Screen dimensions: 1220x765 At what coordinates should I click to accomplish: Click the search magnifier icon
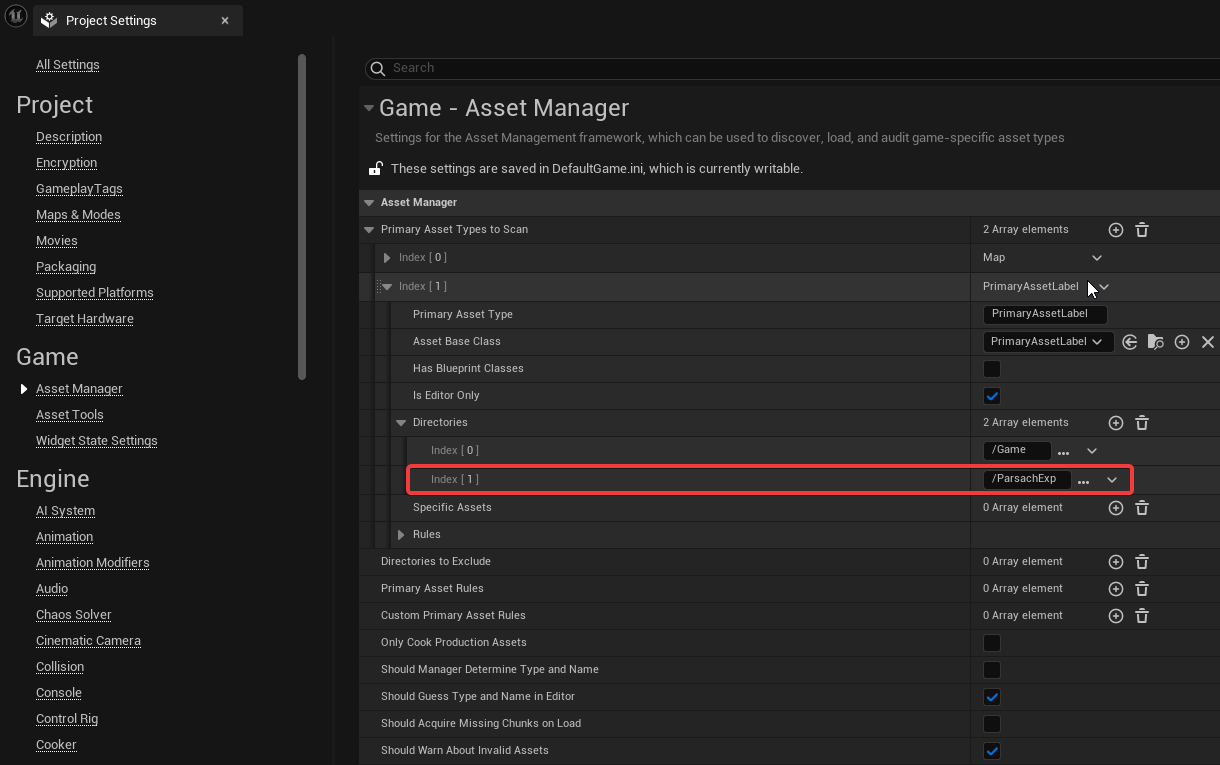point(378,68)
